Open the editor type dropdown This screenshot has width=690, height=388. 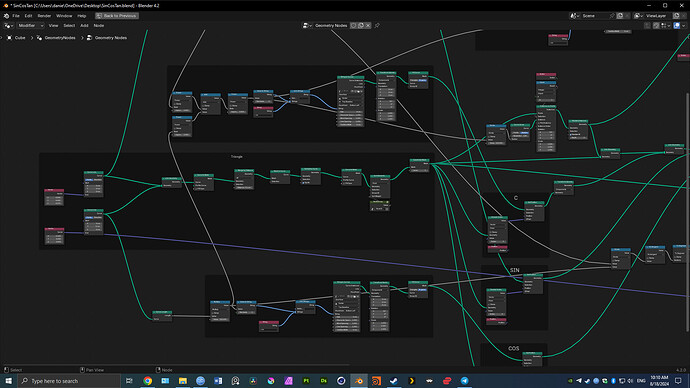pyautogui.click(x=8, y=26)
